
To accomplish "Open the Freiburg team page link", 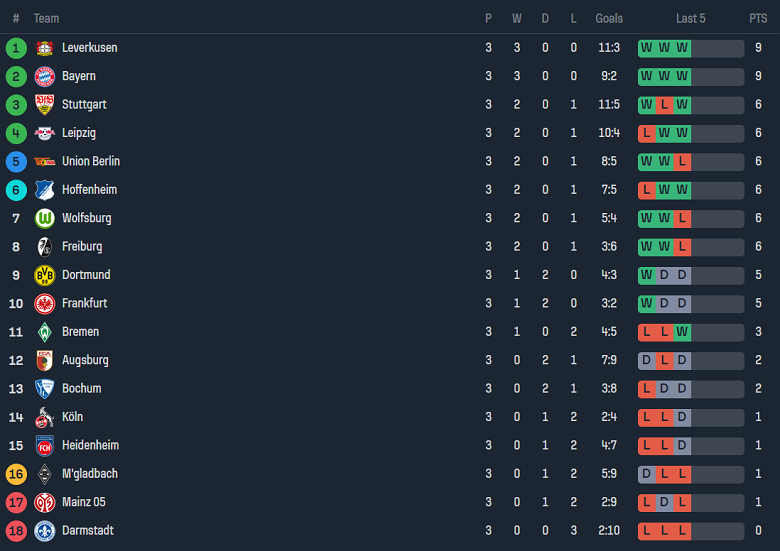I will tap(82, 247).
